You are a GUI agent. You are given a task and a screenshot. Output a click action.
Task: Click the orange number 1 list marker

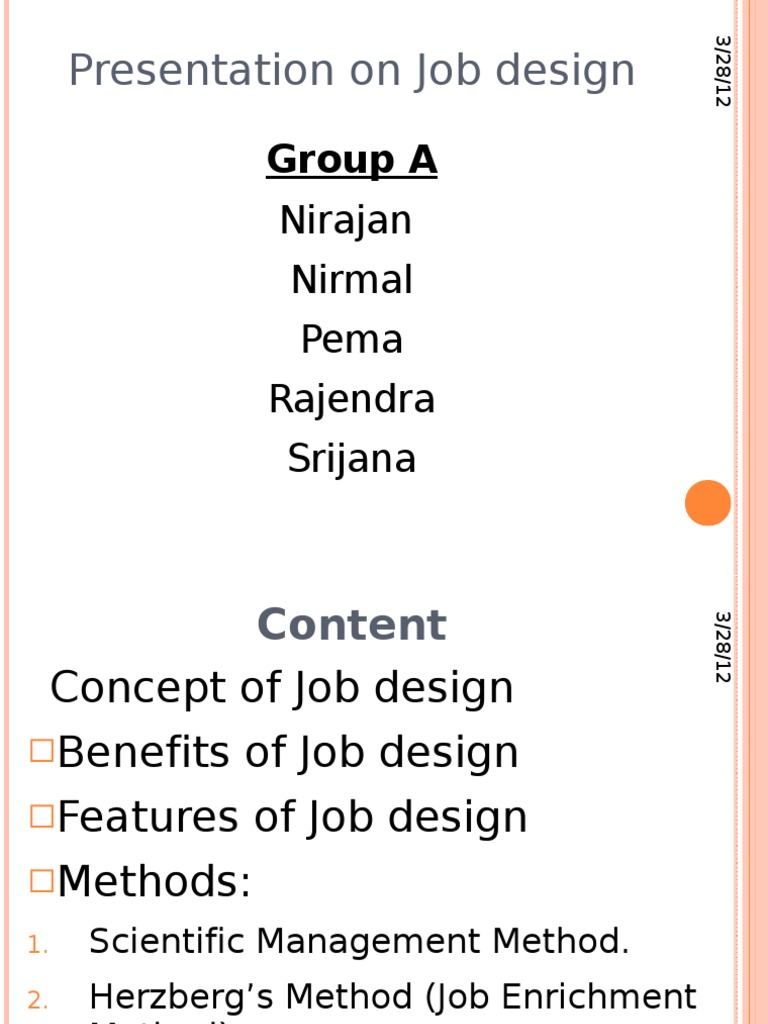click(37, 945)
